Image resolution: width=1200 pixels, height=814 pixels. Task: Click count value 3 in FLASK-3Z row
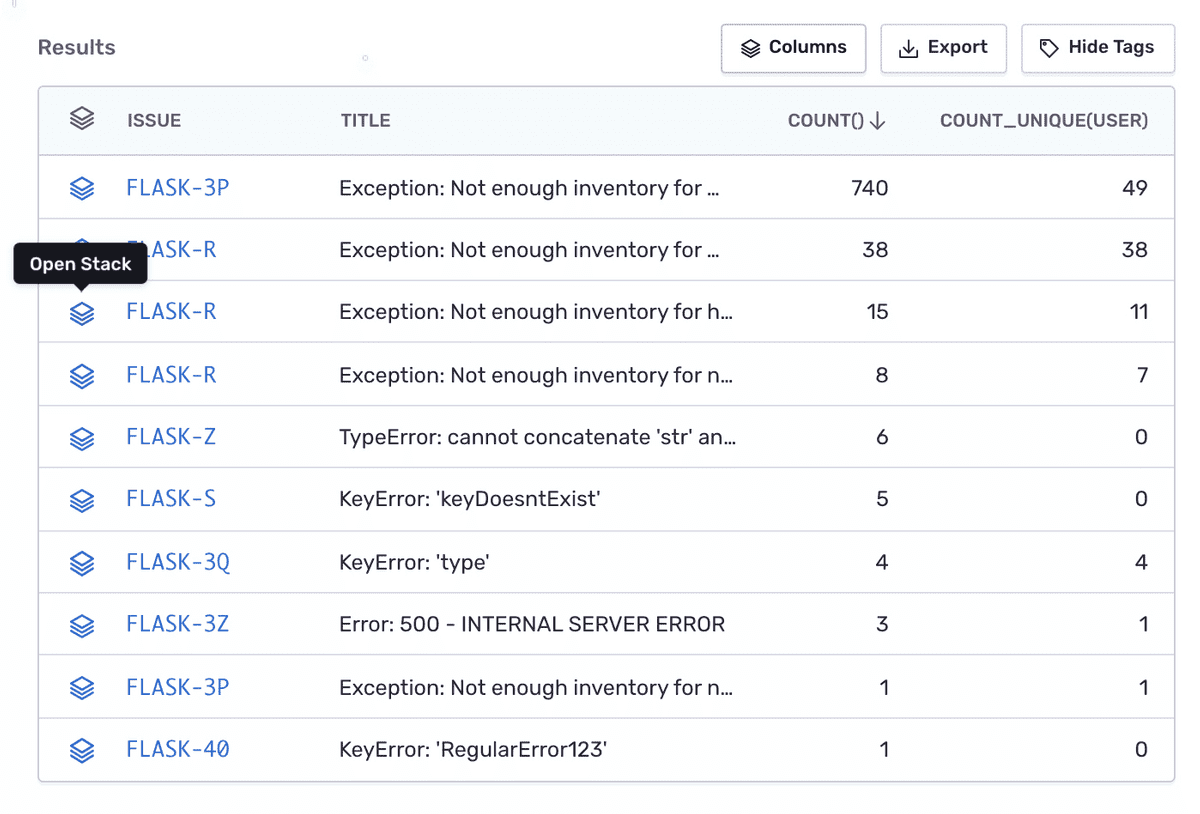882,624
